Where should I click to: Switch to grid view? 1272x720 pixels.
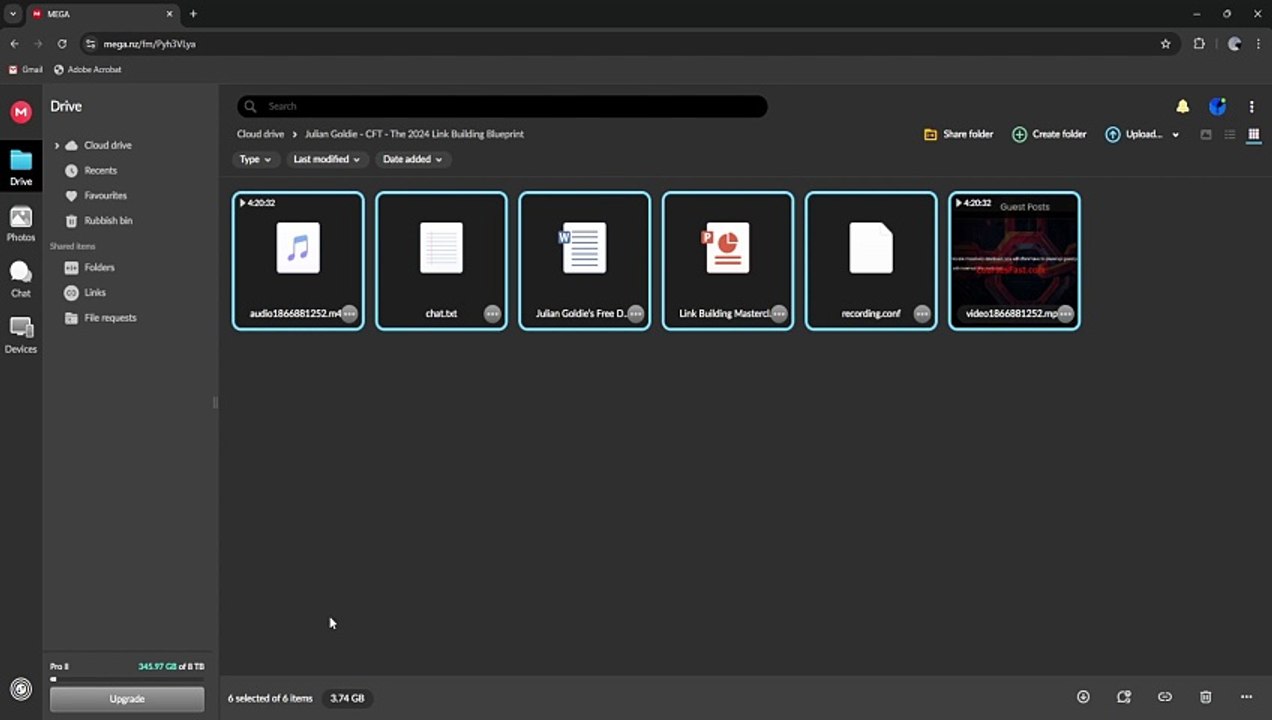[x=1253, y=135]
